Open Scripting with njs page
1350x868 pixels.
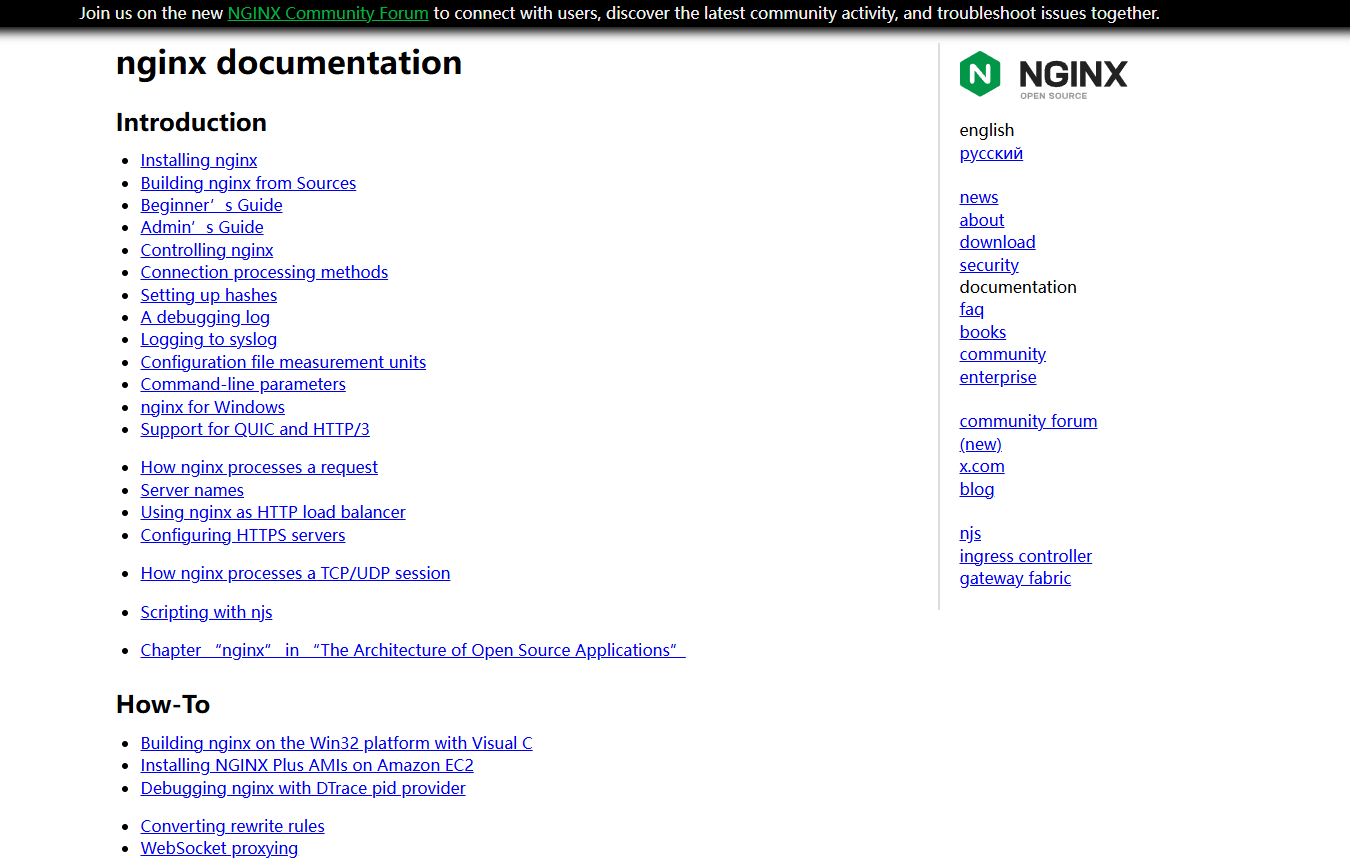click(x=206, y=612)
